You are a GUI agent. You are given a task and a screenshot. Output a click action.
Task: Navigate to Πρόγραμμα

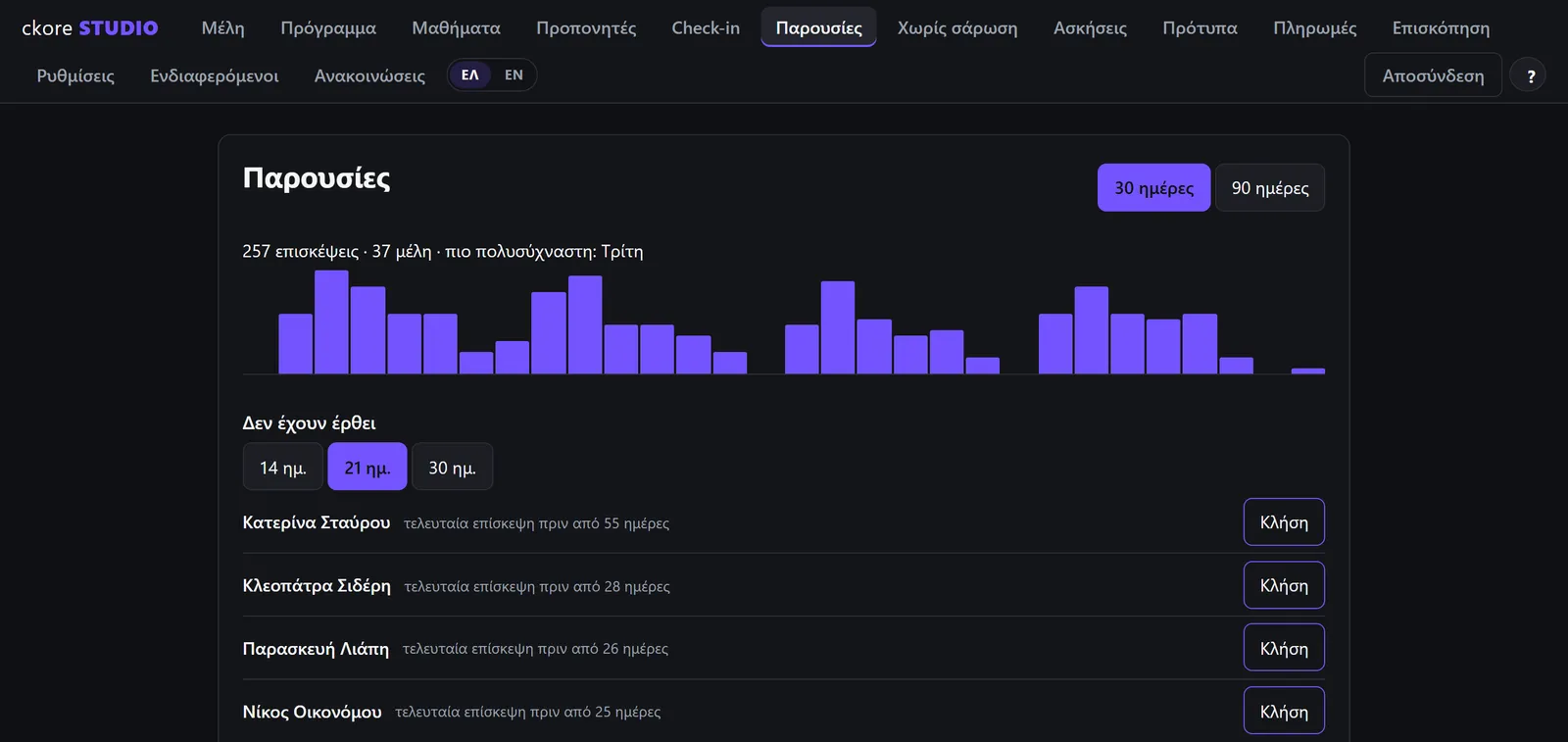328,27
